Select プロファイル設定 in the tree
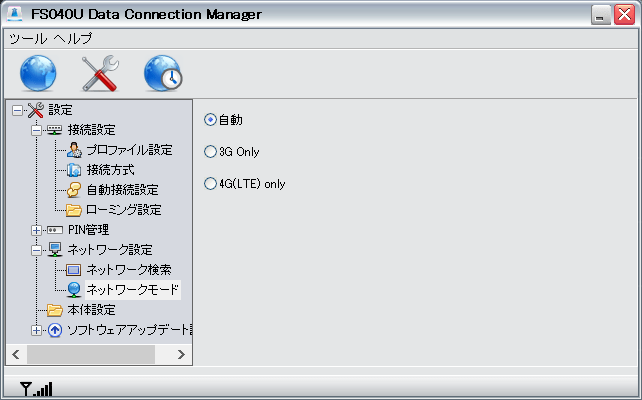Screen dimensions: 642x400 pos(129,150)
